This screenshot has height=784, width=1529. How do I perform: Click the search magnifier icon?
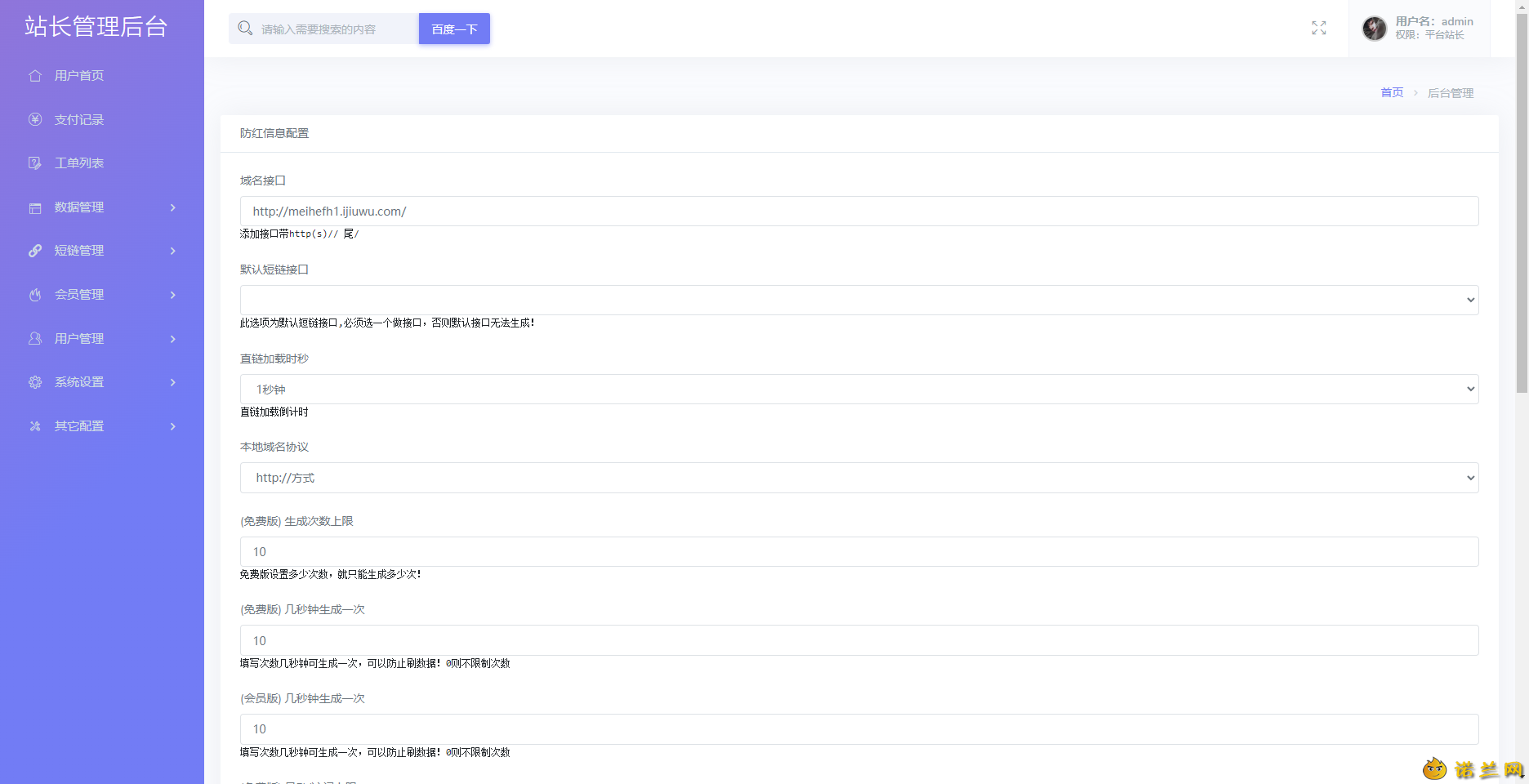click(x=245, y=29)
